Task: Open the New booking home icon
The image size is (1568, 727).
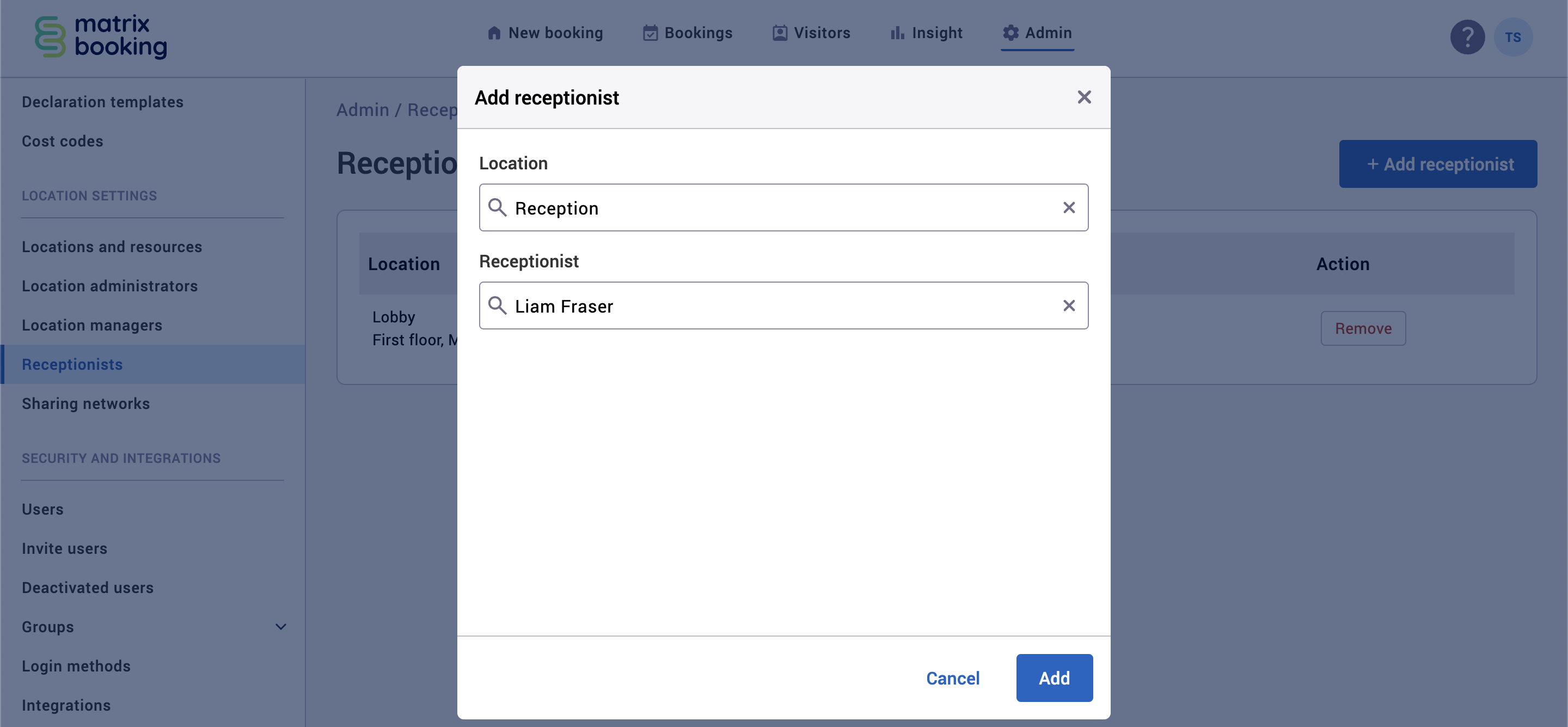Action: (494, 33)
